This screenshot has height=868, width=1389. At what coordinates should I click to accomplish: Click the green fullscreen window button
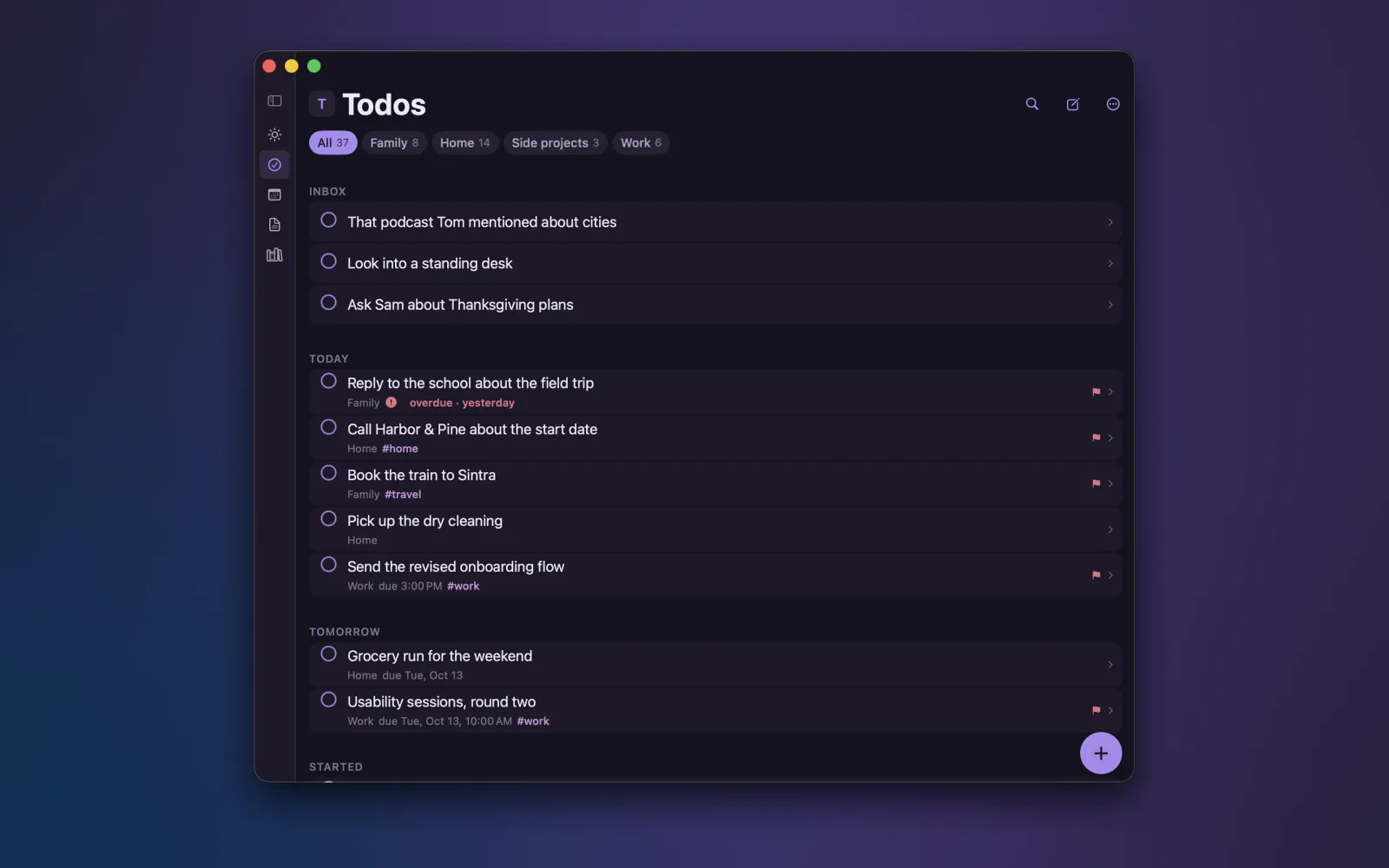point(314,66)
